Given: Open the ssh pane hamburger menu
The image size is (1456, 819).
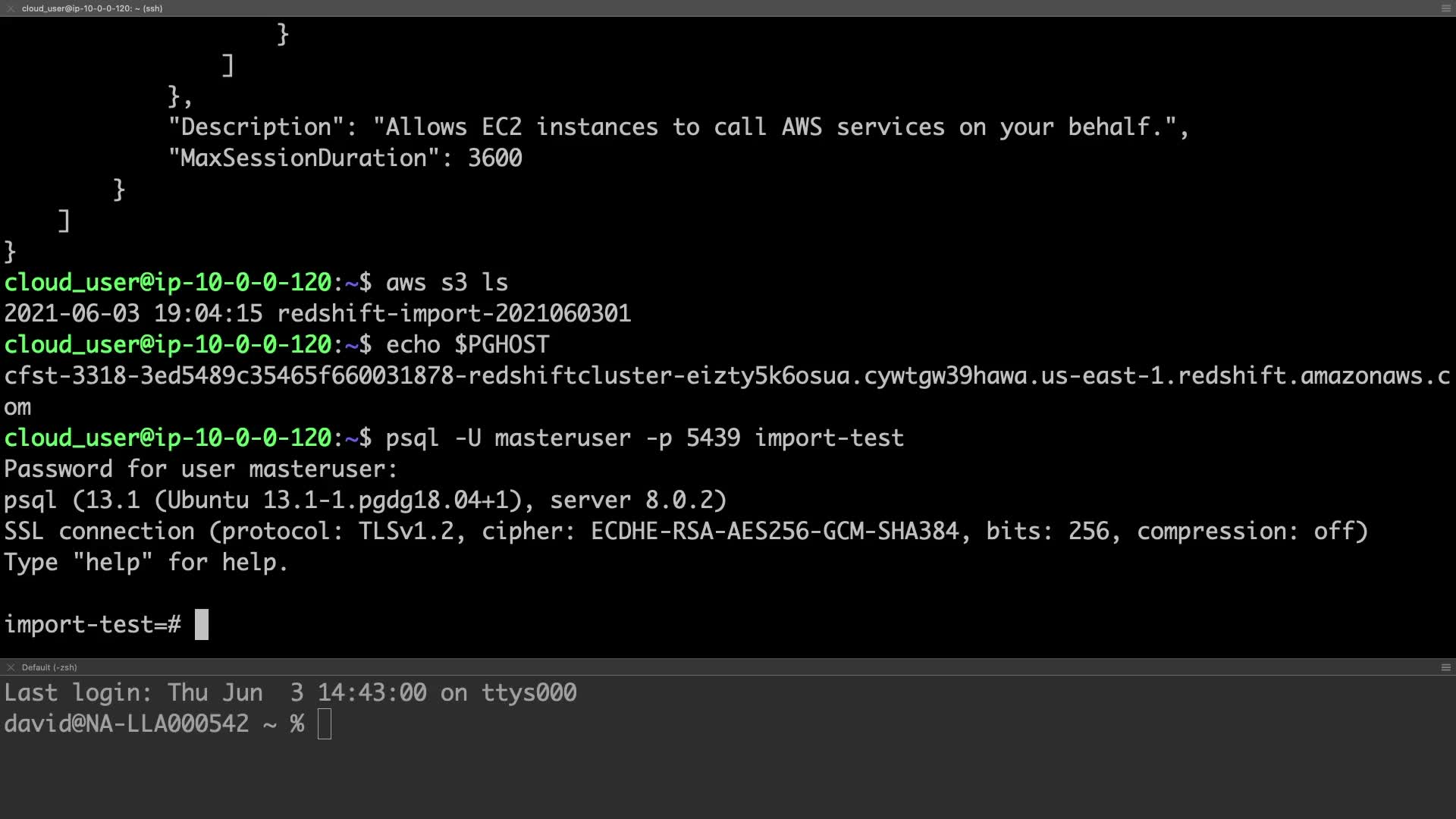Looking at the screenshot, I should [x=1445, y=8].
